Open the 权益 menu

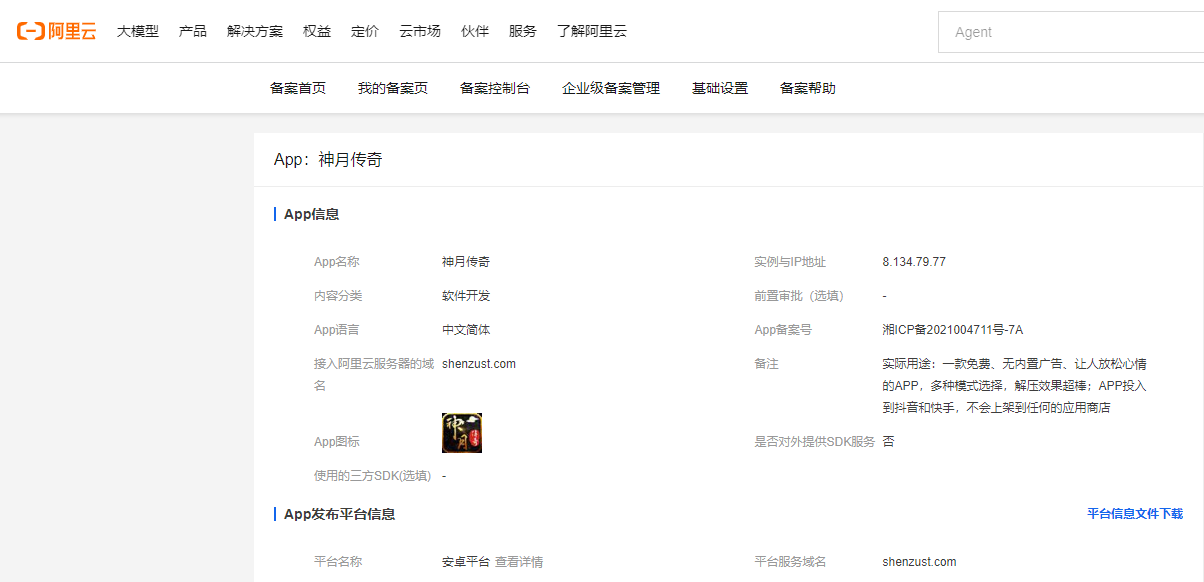(317, 31)
